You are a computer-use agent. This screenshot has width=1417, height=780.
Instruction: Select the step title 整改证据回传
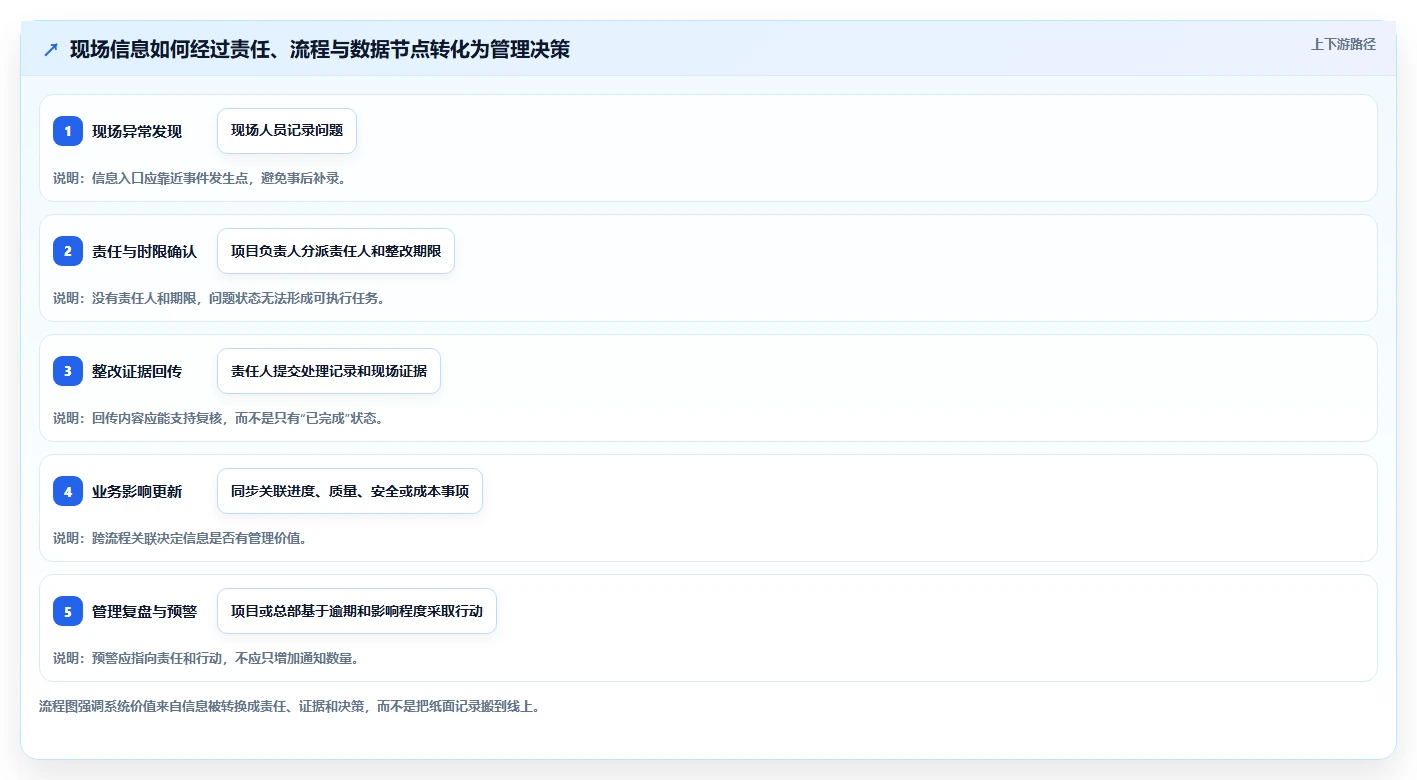click(x=137, y=371)
